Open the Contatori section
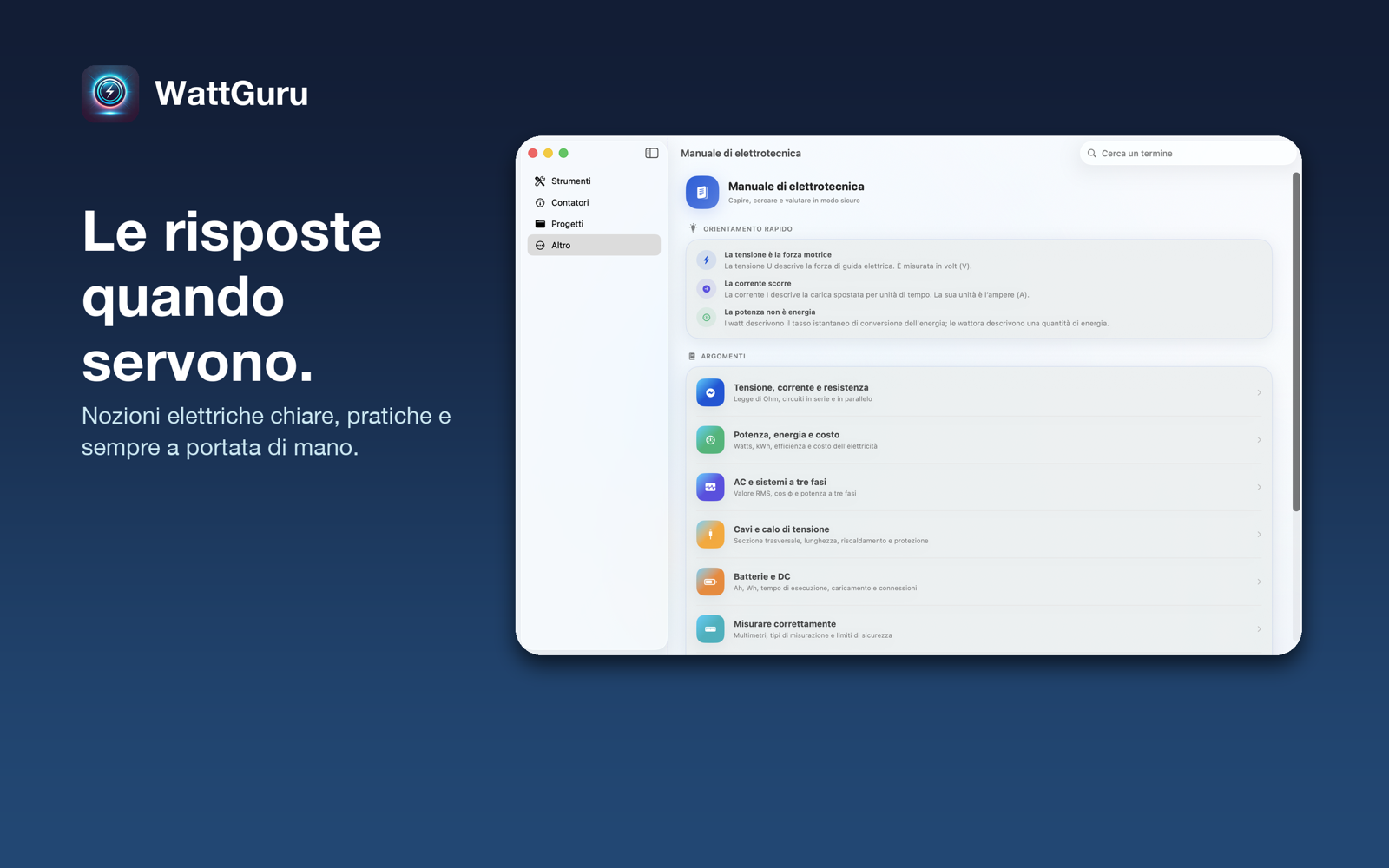Image resolution: width=1389 pixels, height=868 pixels. tap(594, 202)
